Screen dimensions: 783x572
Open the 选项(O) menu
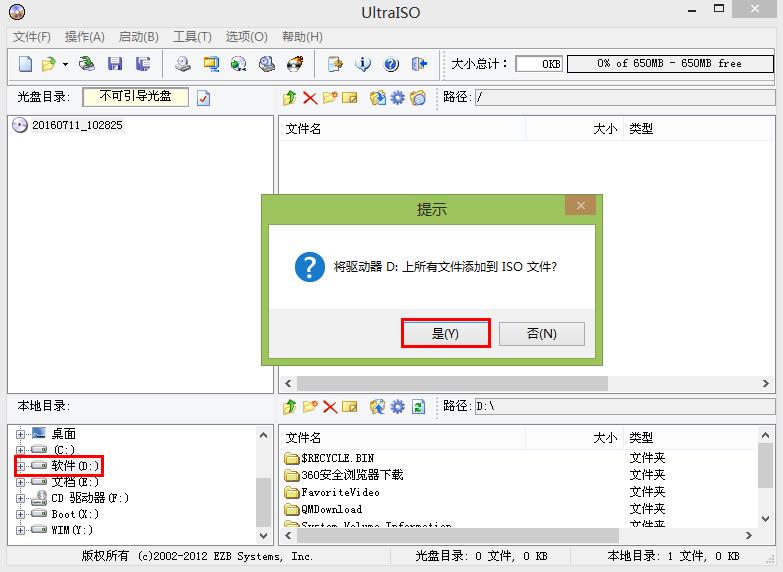click(x=247, y=36)
